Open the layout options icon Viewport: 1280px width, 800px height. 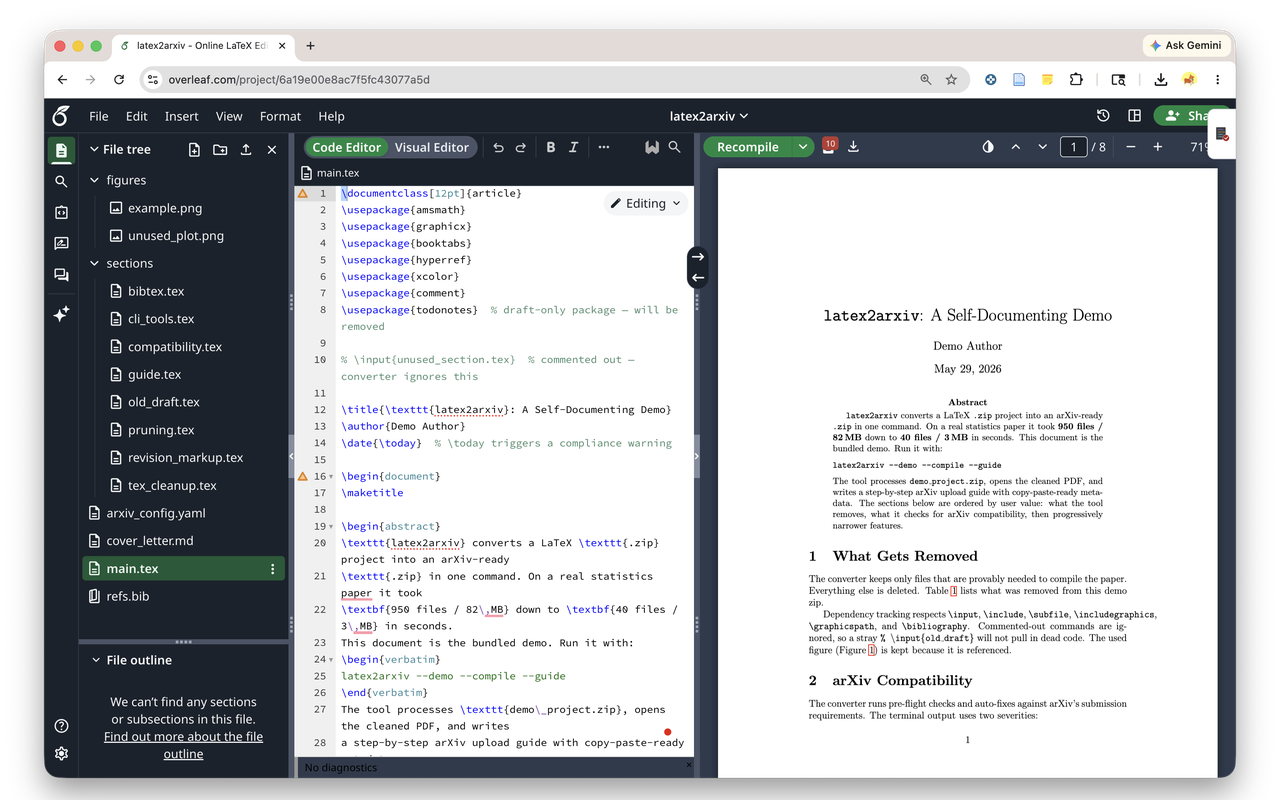click(x=1134, y=116)
